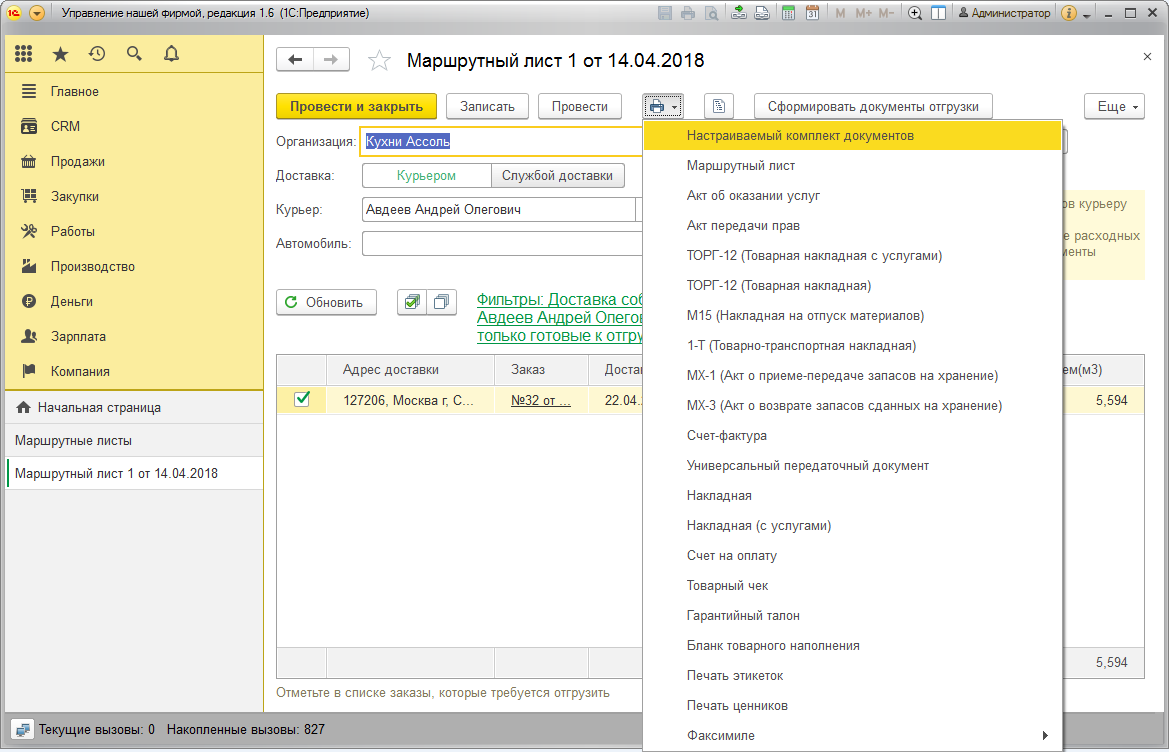Open main menu arrow beside 1C logo
This screenshot has height=752, width=1169.
click(37, 13)
